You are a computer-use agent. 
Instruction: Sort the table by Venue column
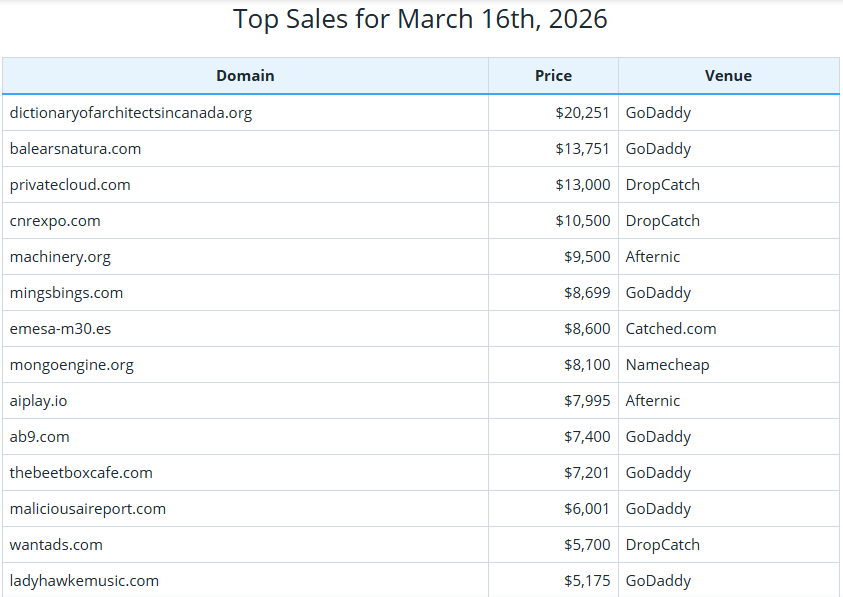[x=728, y=75]
